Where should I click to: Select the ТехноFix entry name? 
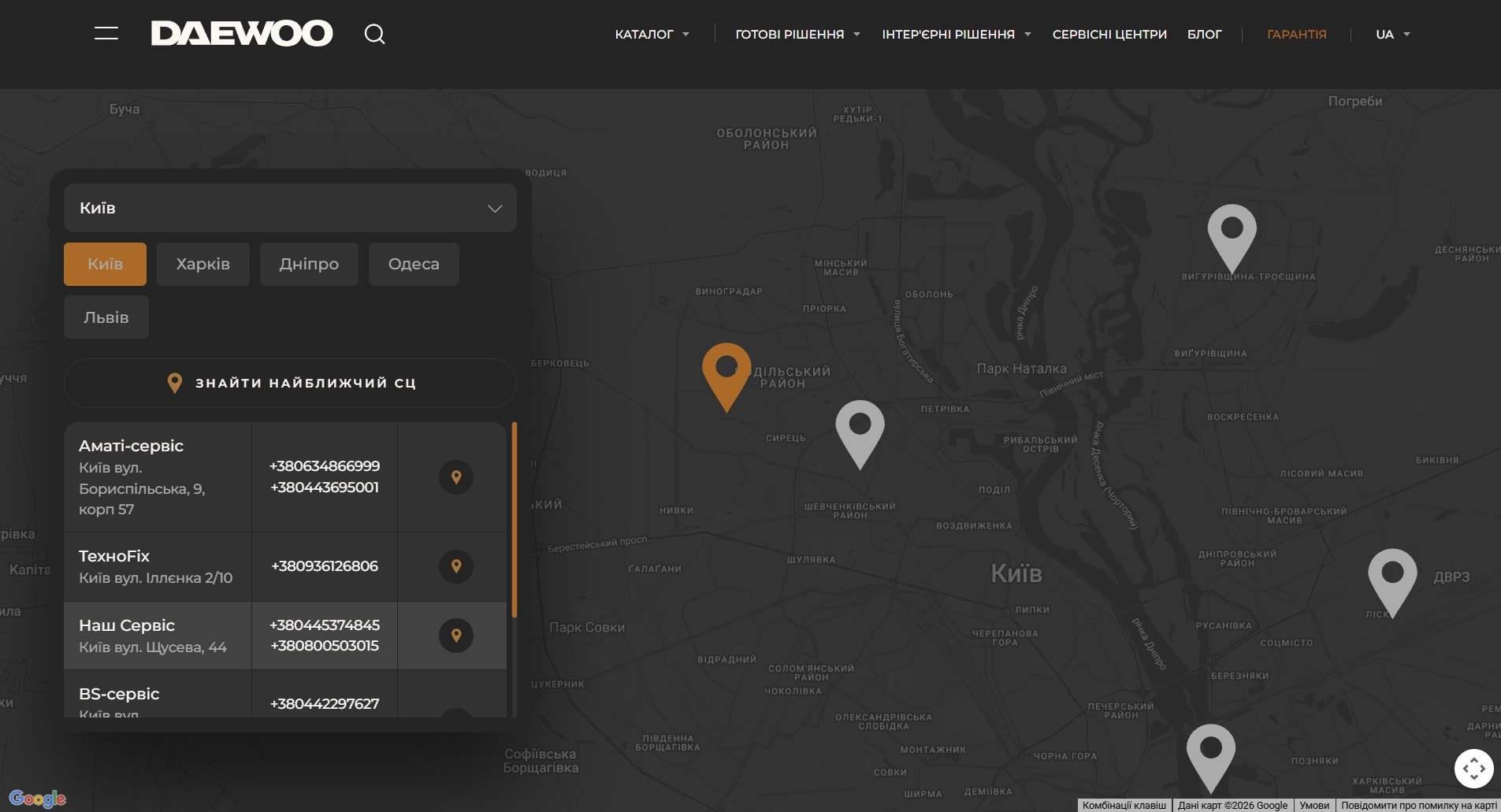point(114,556)
